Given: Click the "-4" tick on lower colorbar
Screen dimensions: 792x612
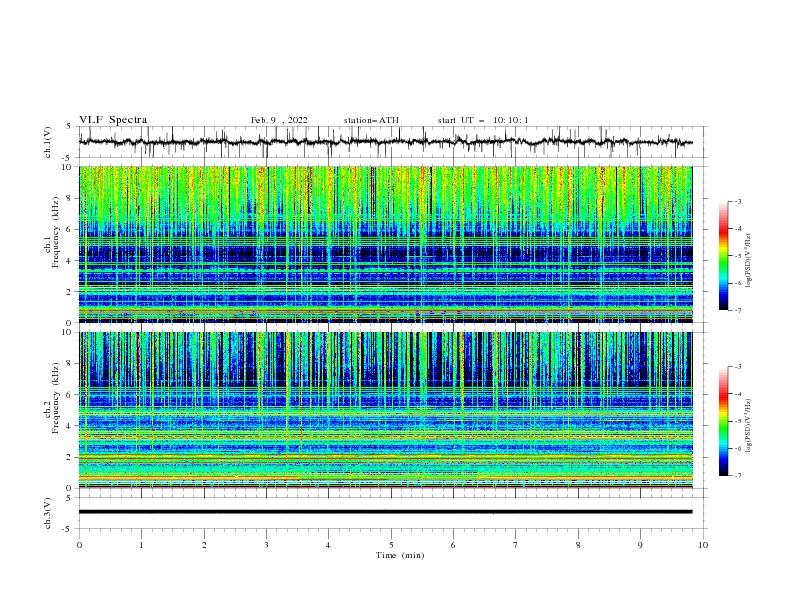Looking at the screenshot, I should pos(737,394).
